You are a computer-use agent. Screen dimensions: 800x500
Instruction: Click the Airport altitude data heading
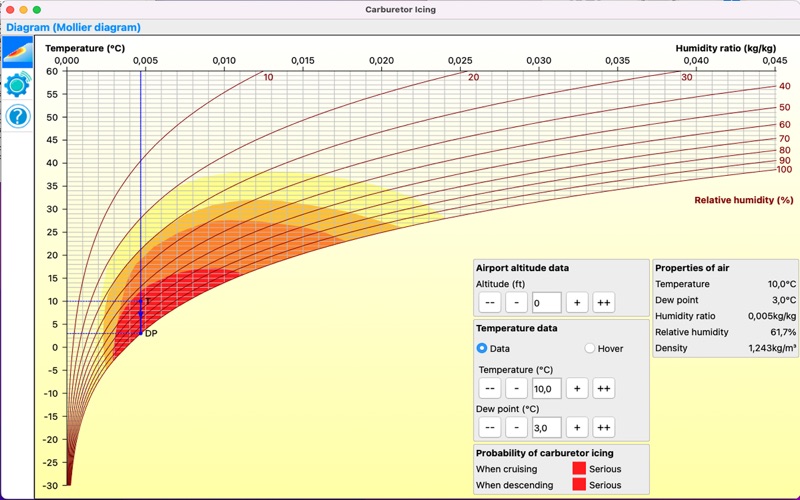coord(522,268)
